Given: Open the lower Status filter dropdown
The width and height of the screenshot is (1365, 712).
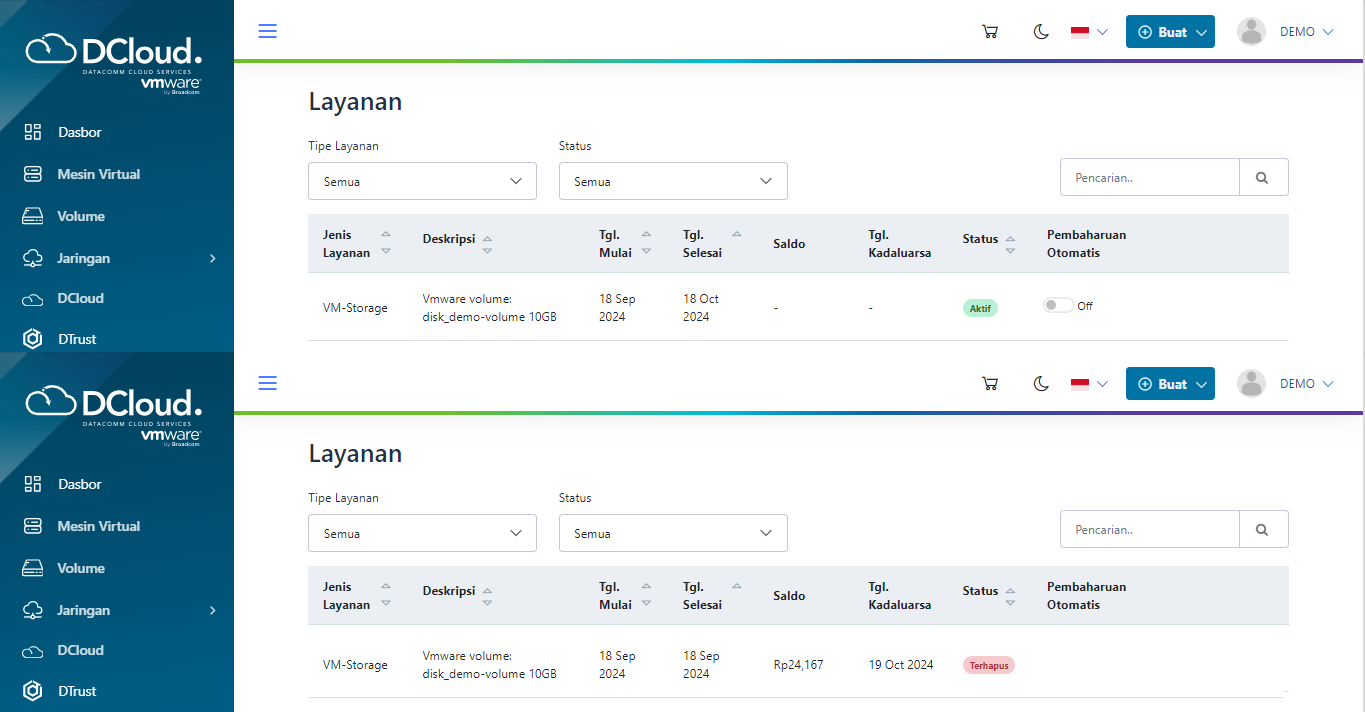Looking at the screenshot, I should [673, 533].
